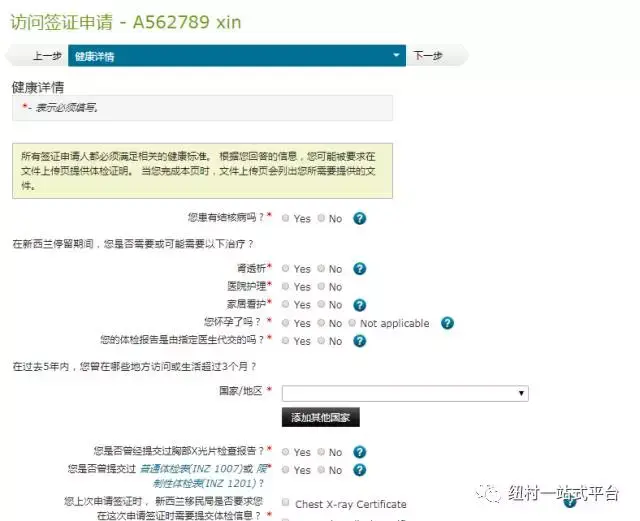The width and height of the screenshot is (640, 521).
Task: Select No for 肾透析
Action: [321, 268]
